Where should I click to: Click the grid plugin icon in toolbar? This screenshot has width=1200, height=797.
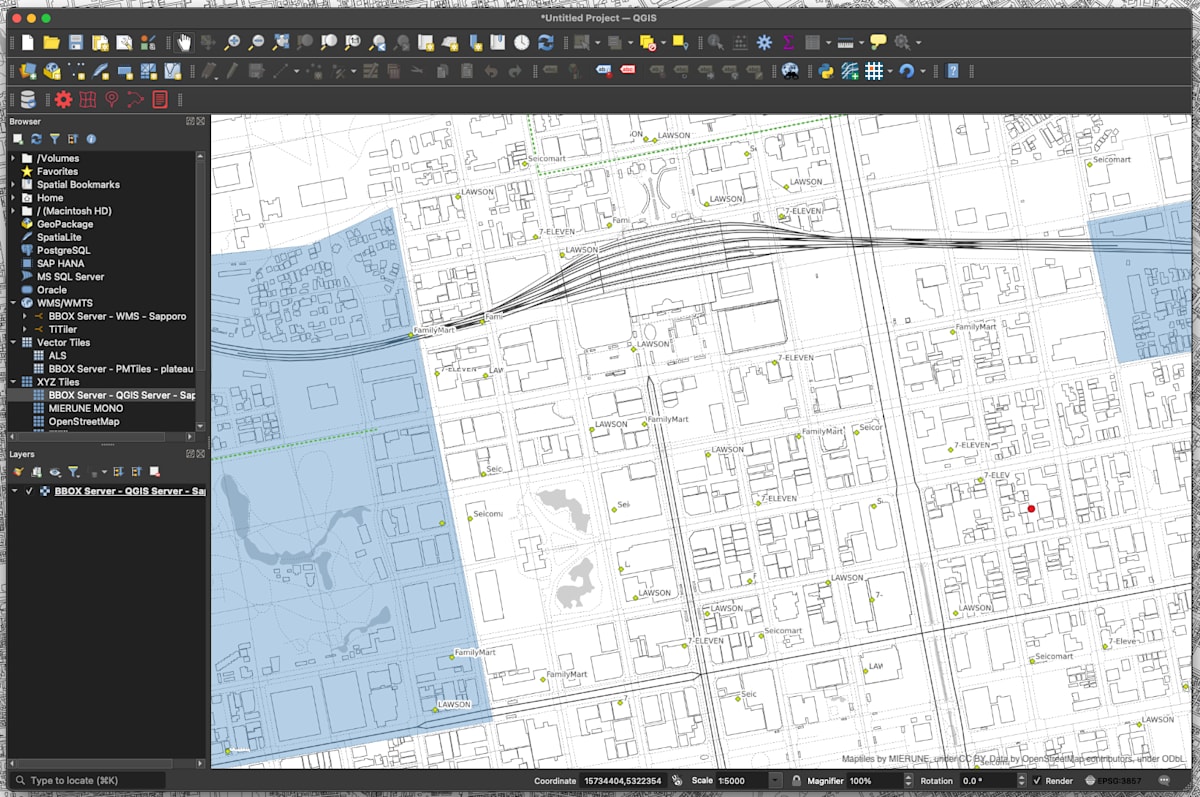(874, 71)
